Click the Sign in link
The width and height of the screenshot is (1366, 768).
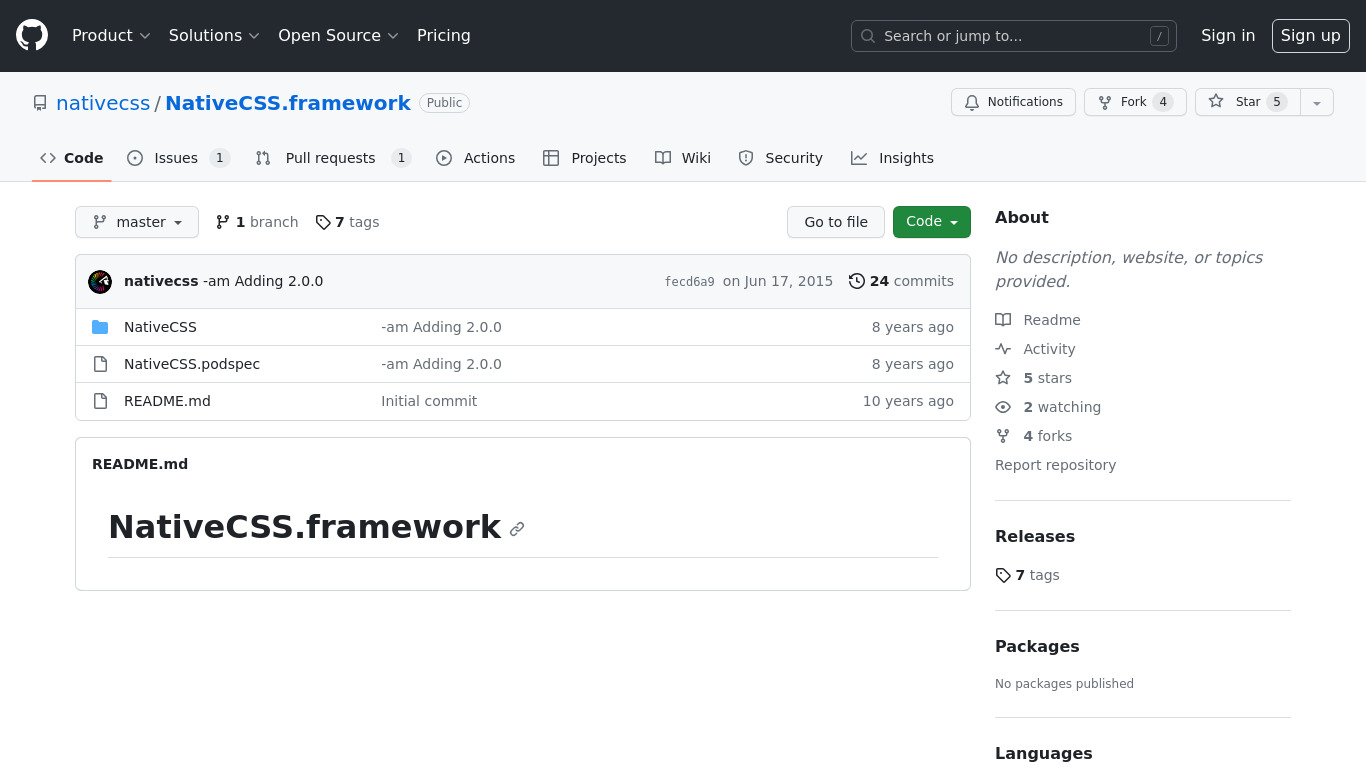1228,36
